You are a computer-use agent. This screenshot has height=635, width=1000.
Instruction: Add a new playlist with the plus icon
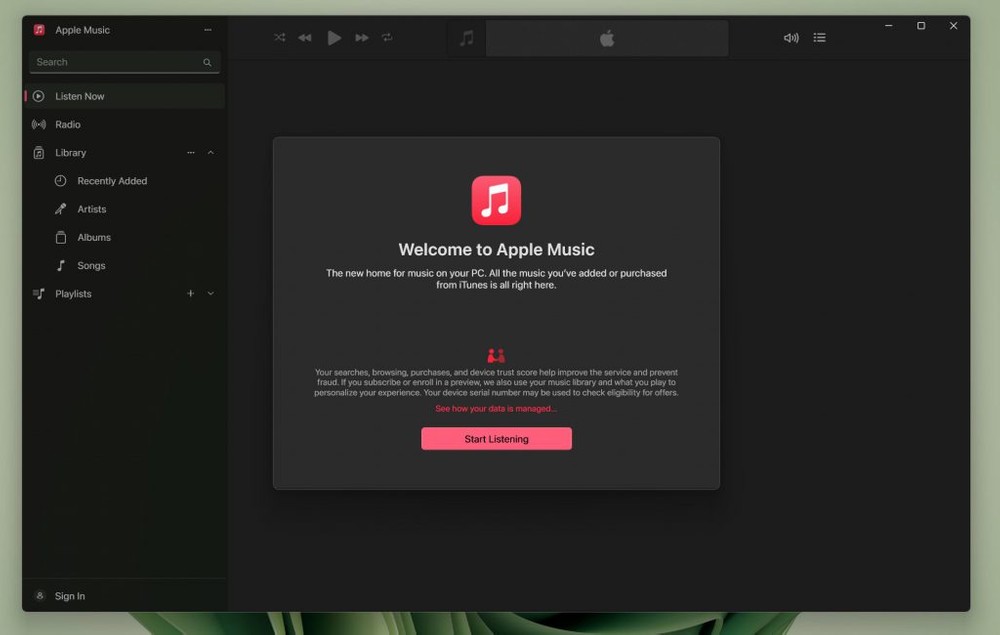[x=191, y=293]
